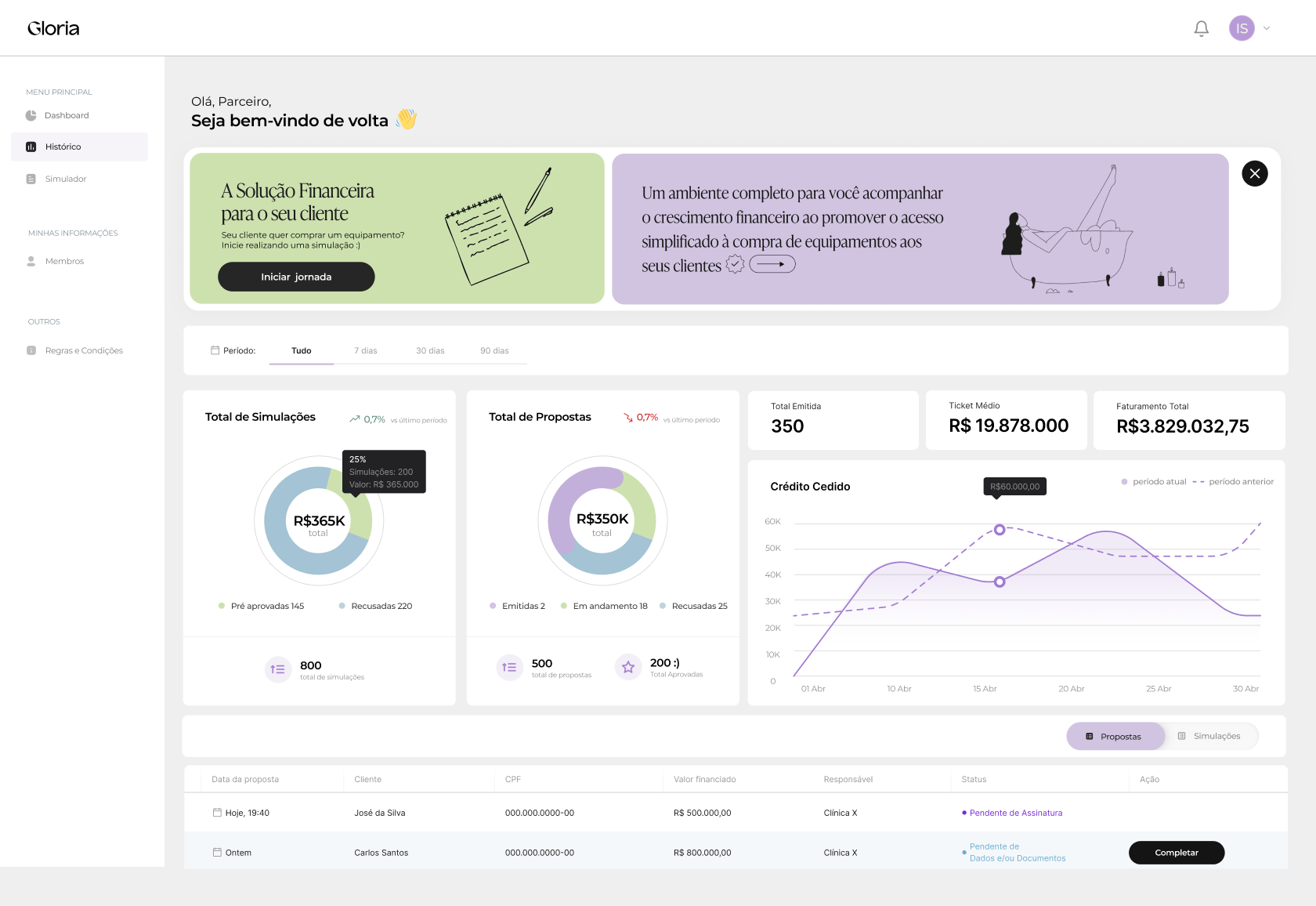Toggle período anterior legend

point(1234,481)
